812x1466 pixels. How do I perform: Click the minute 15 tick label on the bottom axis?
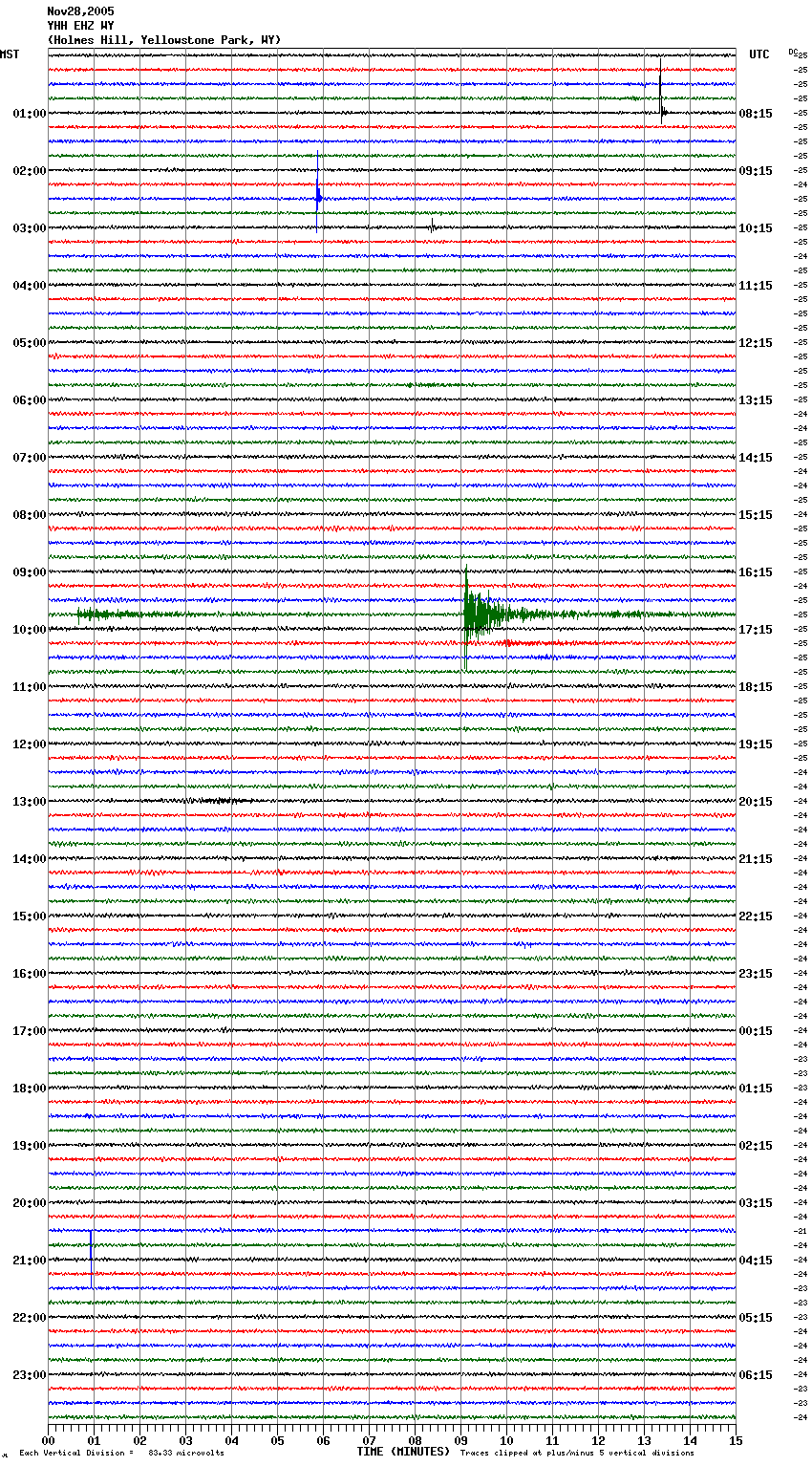click(x=736, y=1440)
